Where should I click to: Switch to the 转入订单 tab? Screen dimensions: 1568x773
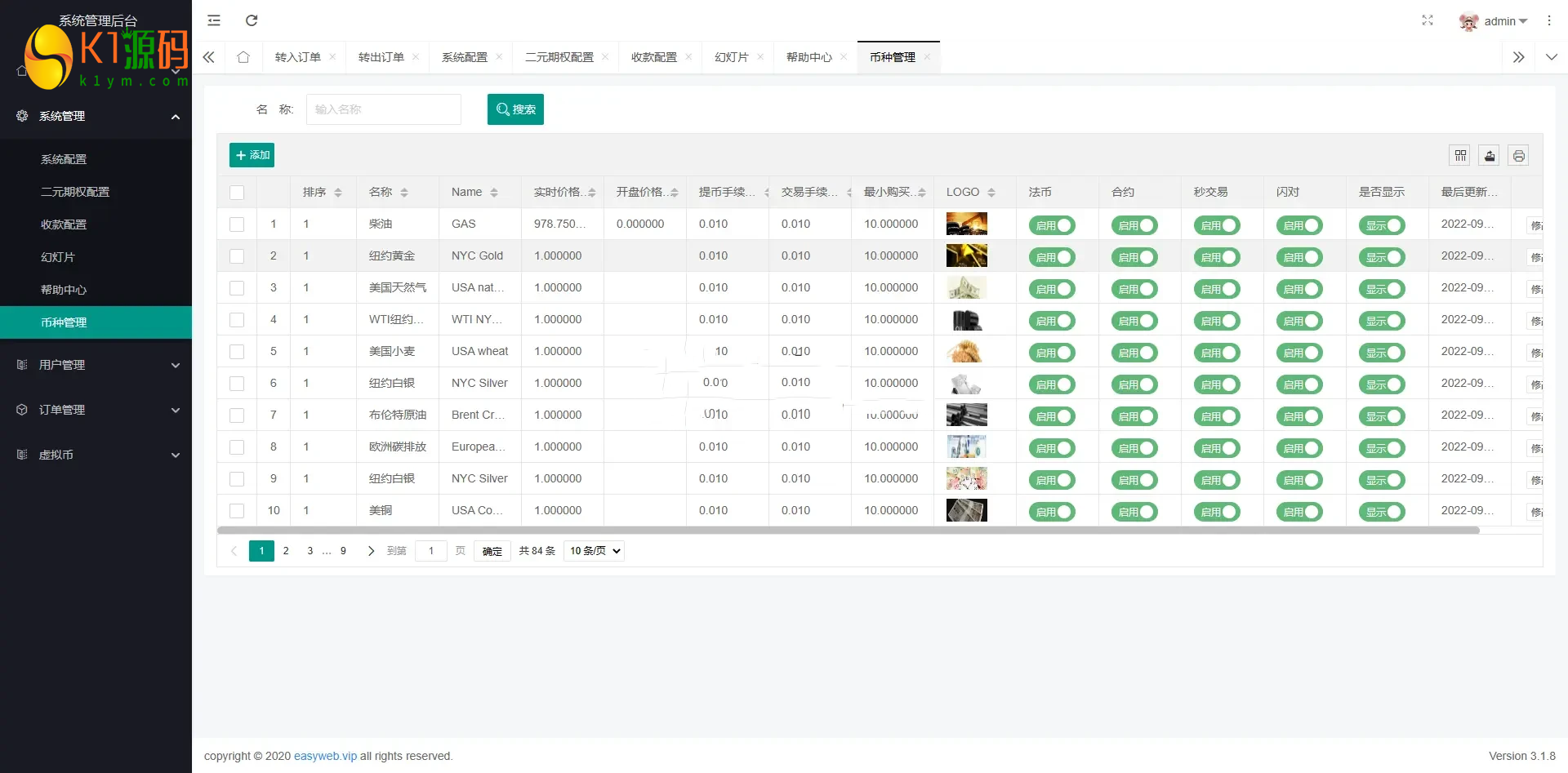tap(297, 57)
